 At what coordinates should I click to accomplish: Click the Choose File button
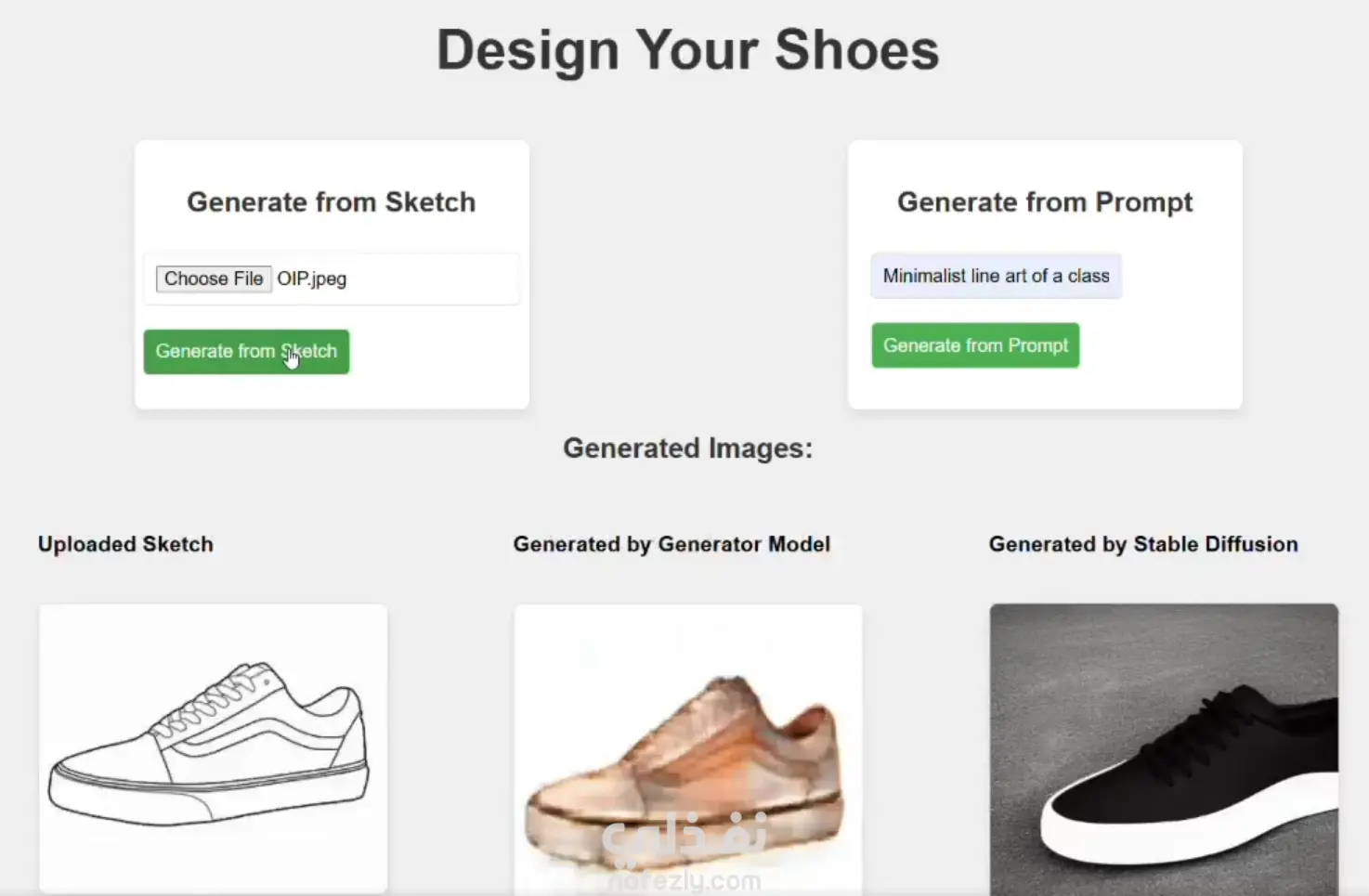(214, 279)
